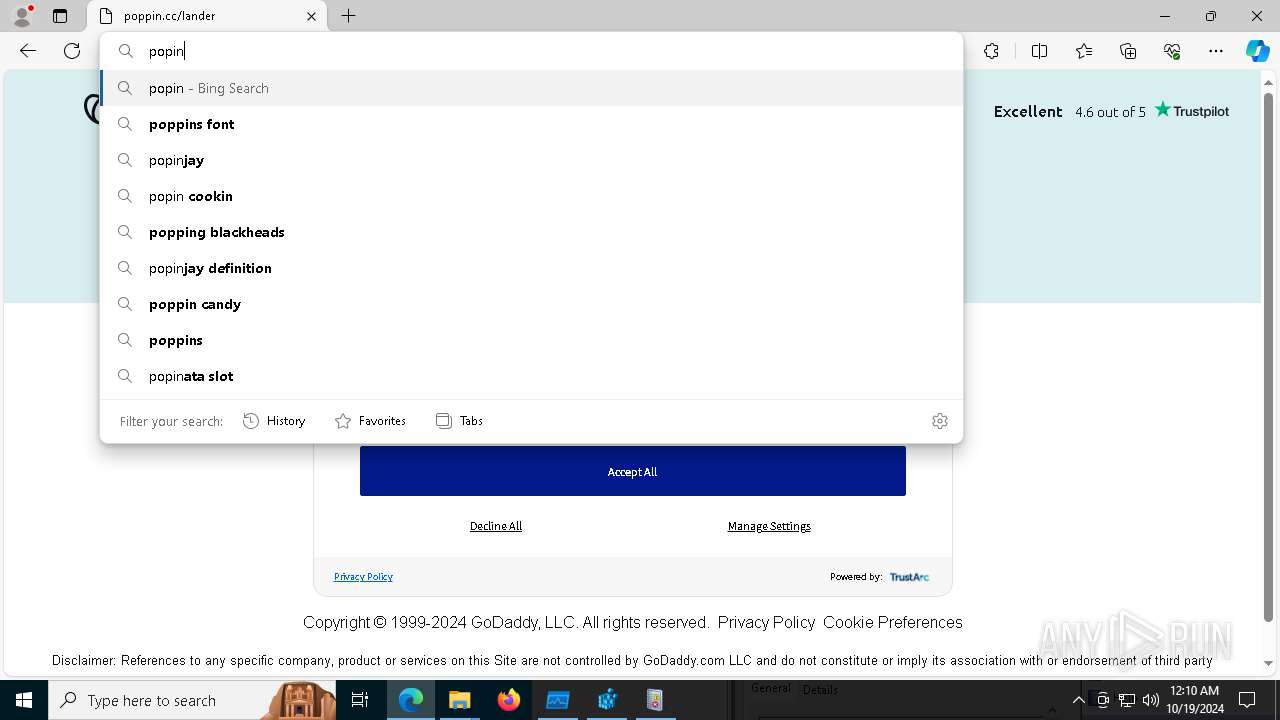1280x720 pixels.
Task: Open Copilot sidebar icon
Action: click(x=1257, y=51)
